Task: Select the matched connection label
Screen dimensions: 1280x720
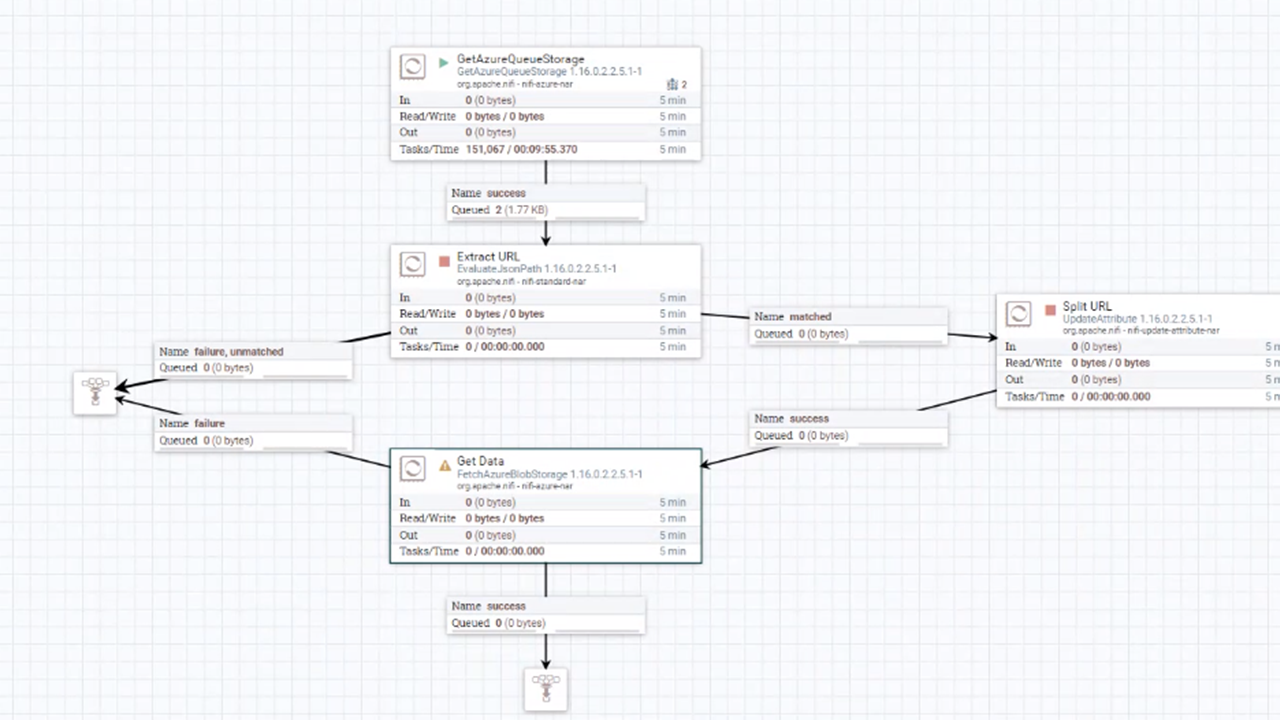Action: pos(849,325)
